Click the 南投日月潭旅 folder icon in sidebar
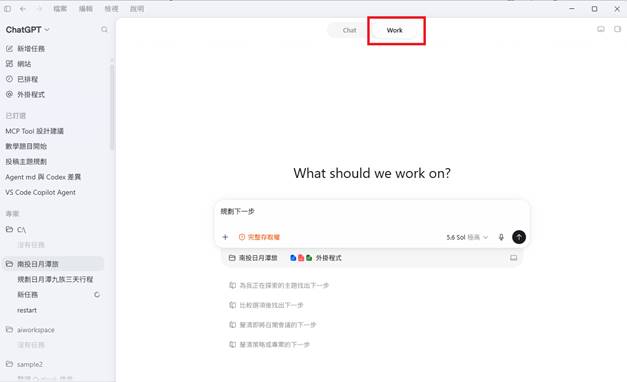This screenshot has width=627, height=382. tap(9, 264)
